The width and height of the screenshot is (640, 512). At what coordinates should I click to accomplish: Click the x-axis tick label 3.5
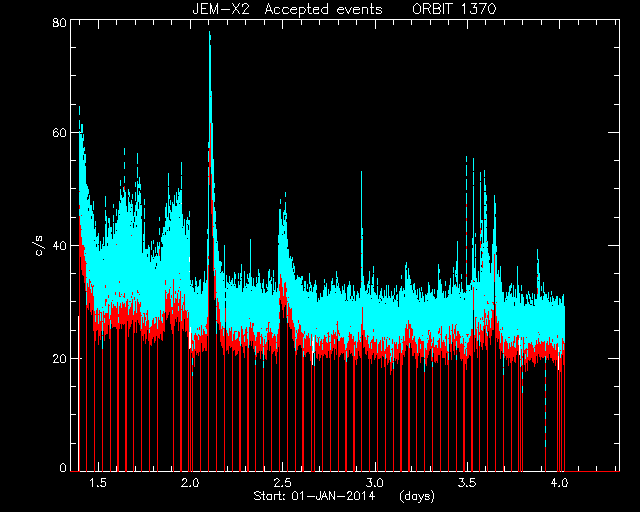click(467, 483)
